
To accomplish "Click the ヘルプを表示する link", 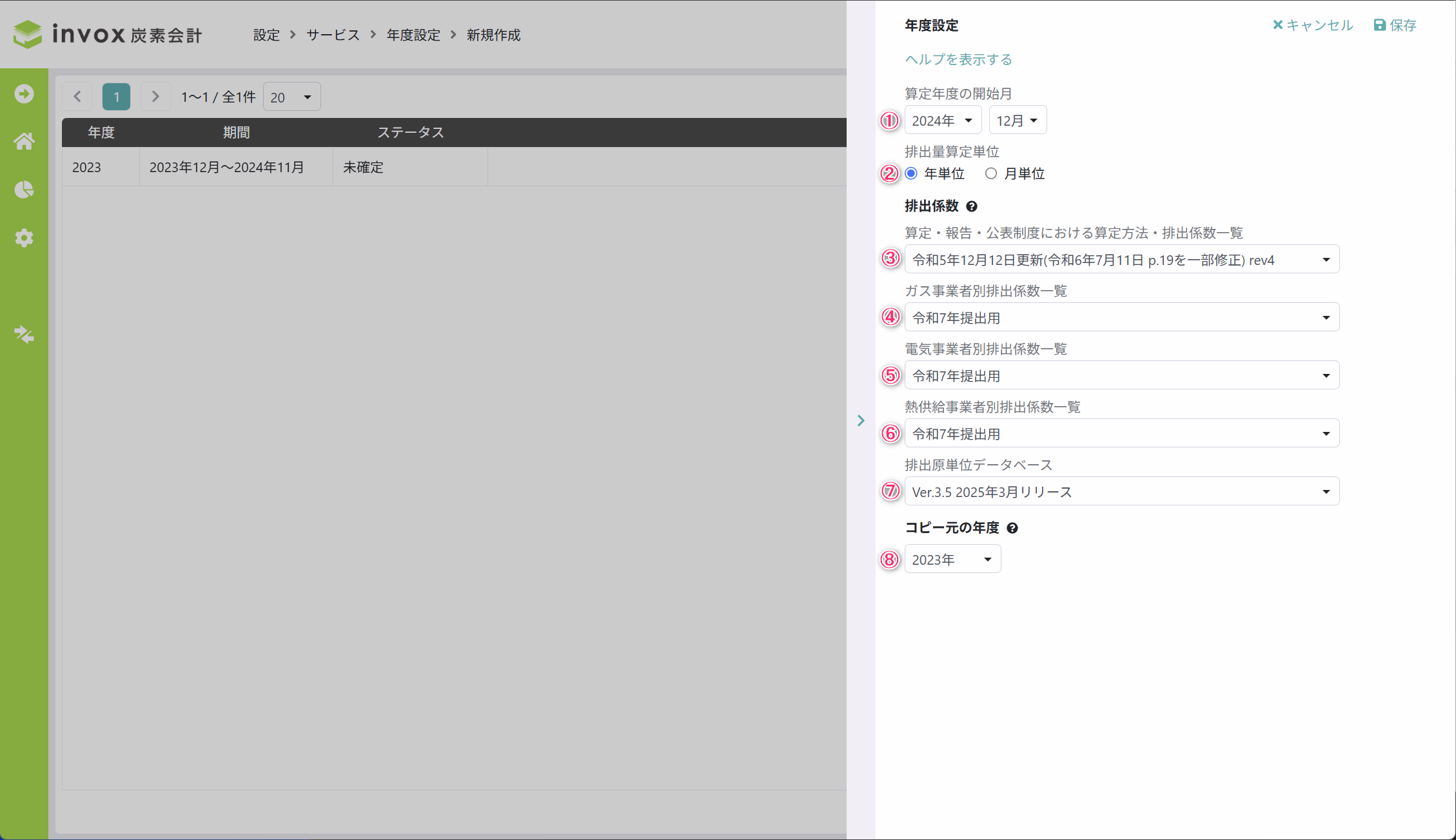I will coord(958,59).
